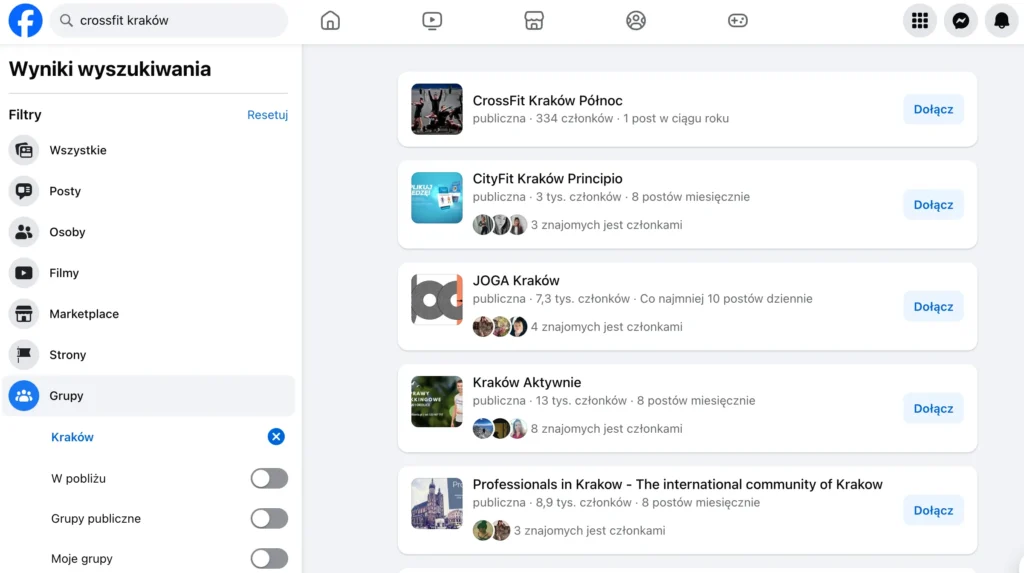Screen dimensions: 1024x573
Task: Click the Filmy play icon
Action: 24,272
